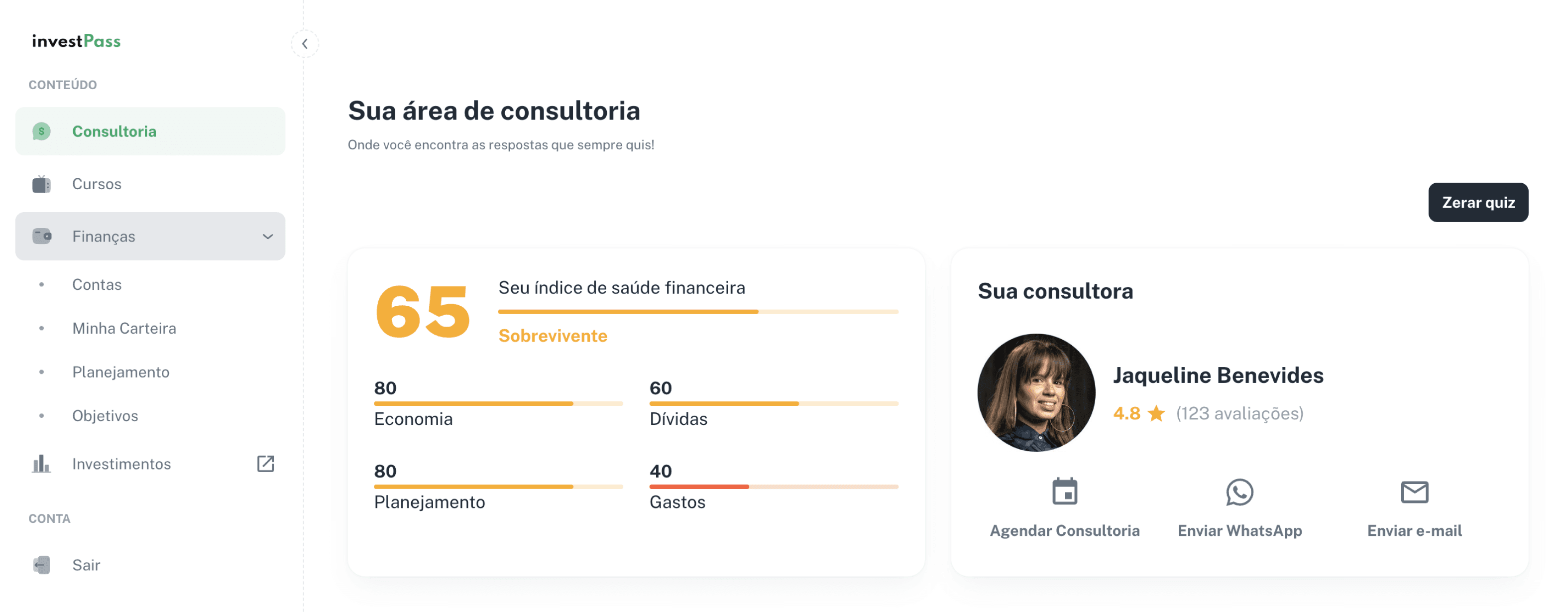Open Objetivos in the Finanças menu

pyautogui.click(x=106, y=416)
